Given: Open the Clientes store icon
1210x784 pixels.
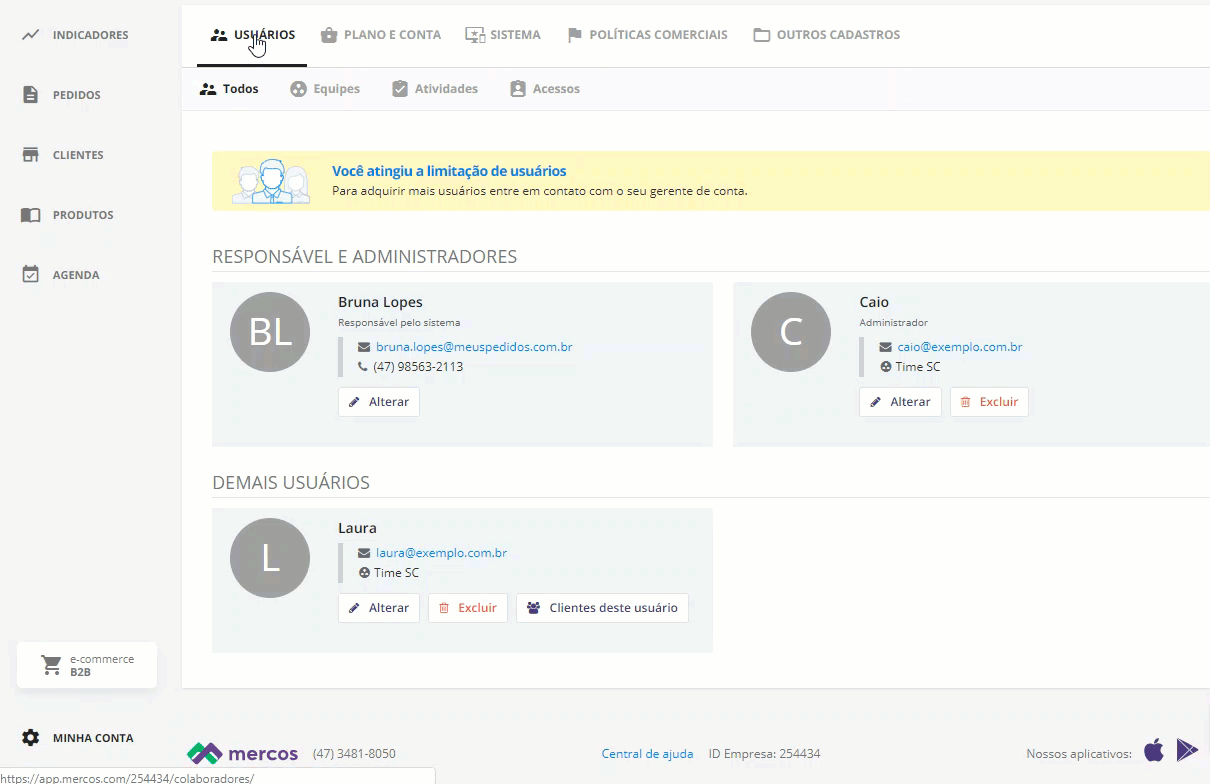Looking at the screenshot, I should (x=31, y=155).
